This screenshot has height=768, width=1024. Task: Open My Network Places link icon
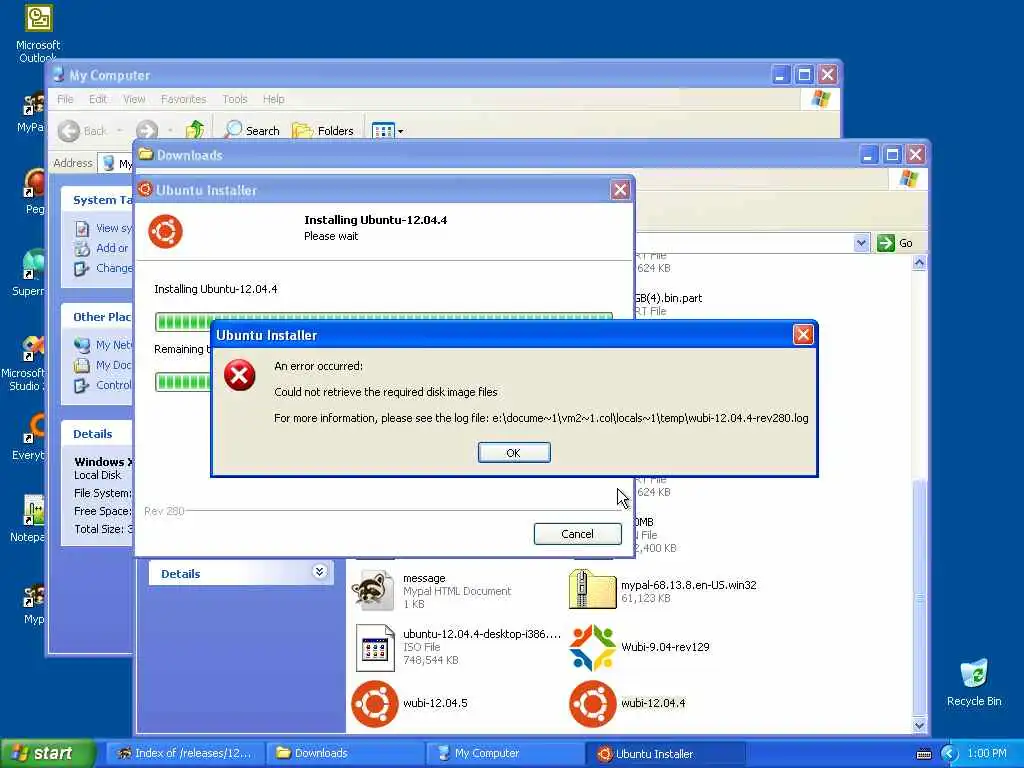[x=82, y=345]
